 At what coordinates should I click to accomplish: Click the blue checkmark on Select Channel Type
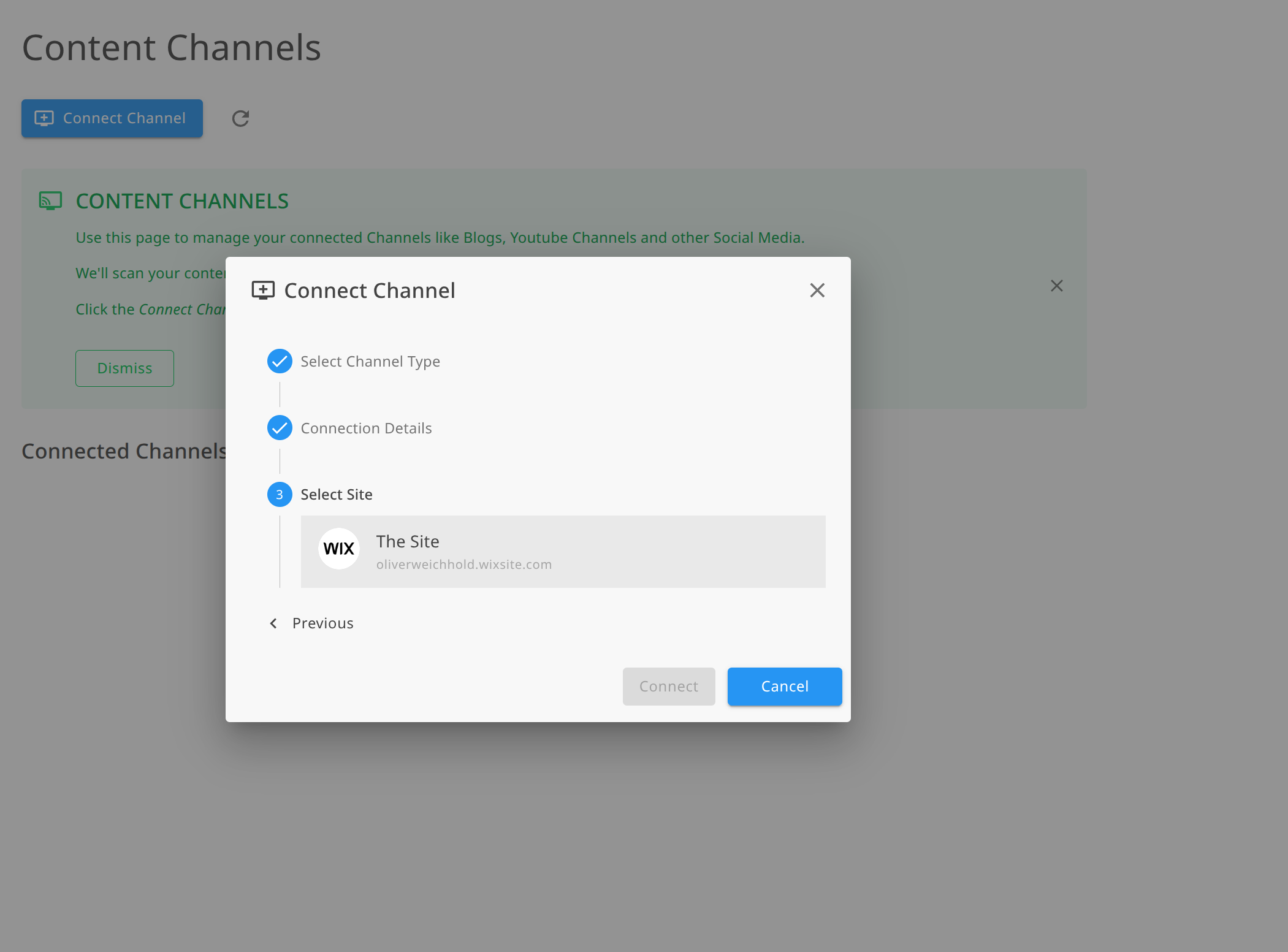coord(280,361)
